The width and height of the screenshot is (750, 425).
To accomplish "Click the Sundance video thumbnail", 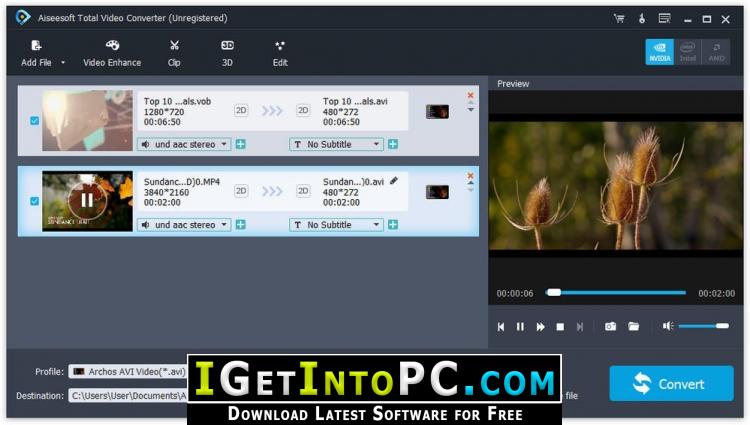I will (x=87, y=201).
